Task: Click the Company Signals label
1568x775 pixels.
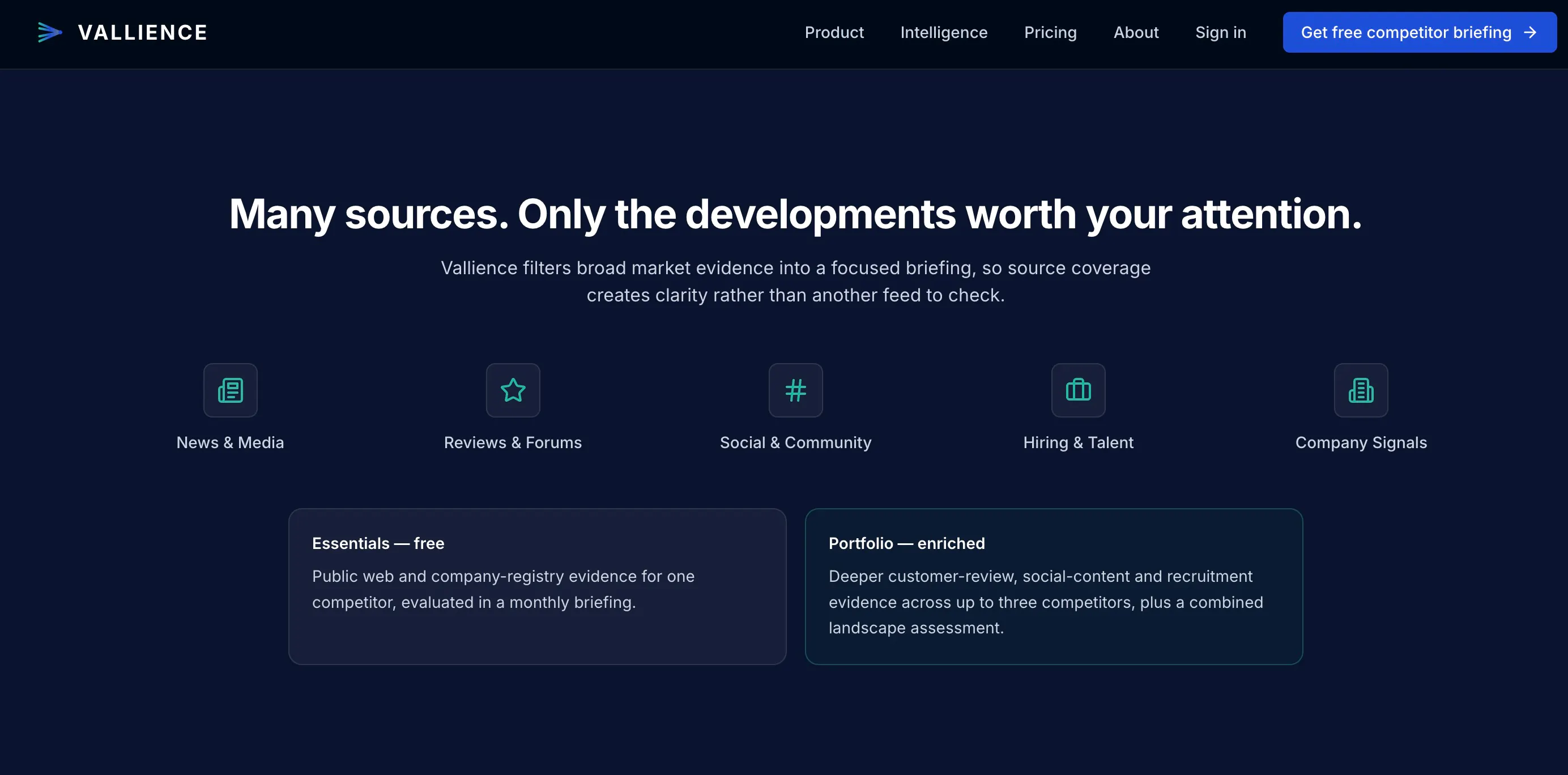Action: pos(1361,442)
